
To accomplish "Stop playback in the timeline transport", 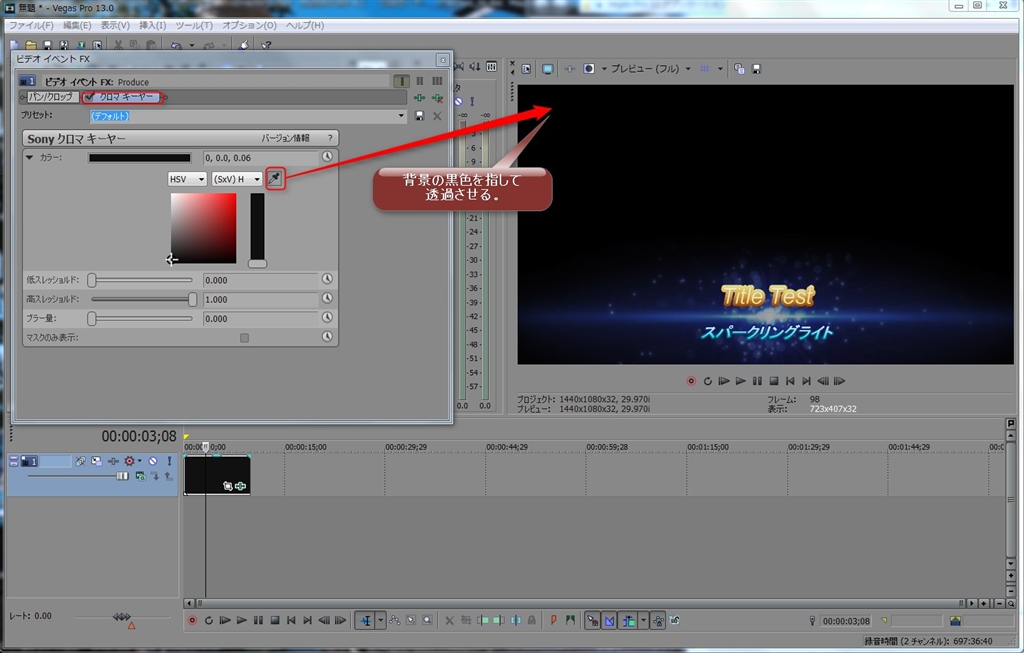I will (x=275, y=620).
